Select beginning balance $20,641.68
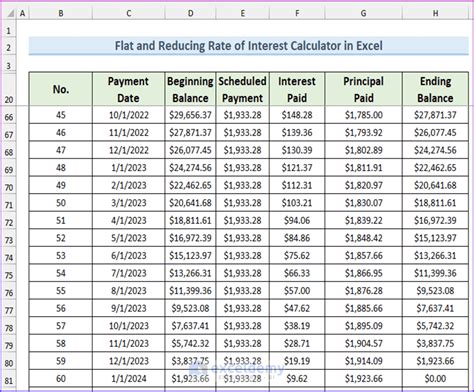The height and width of the screenshot is (392, 474). (x=190, y=203)
